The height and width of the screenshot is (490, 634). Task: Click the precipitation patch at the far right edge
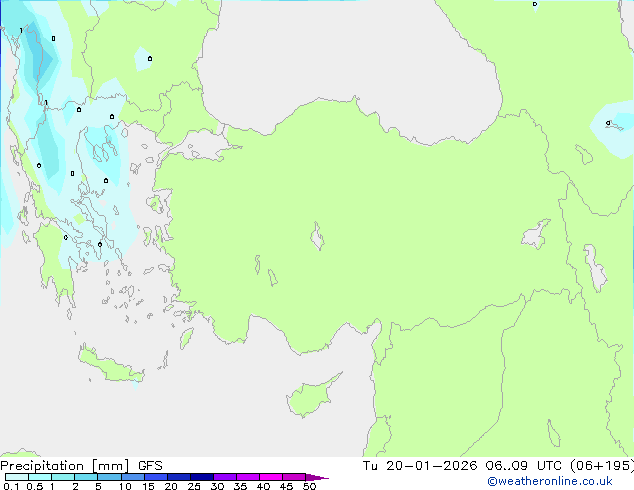pos(614,128)
